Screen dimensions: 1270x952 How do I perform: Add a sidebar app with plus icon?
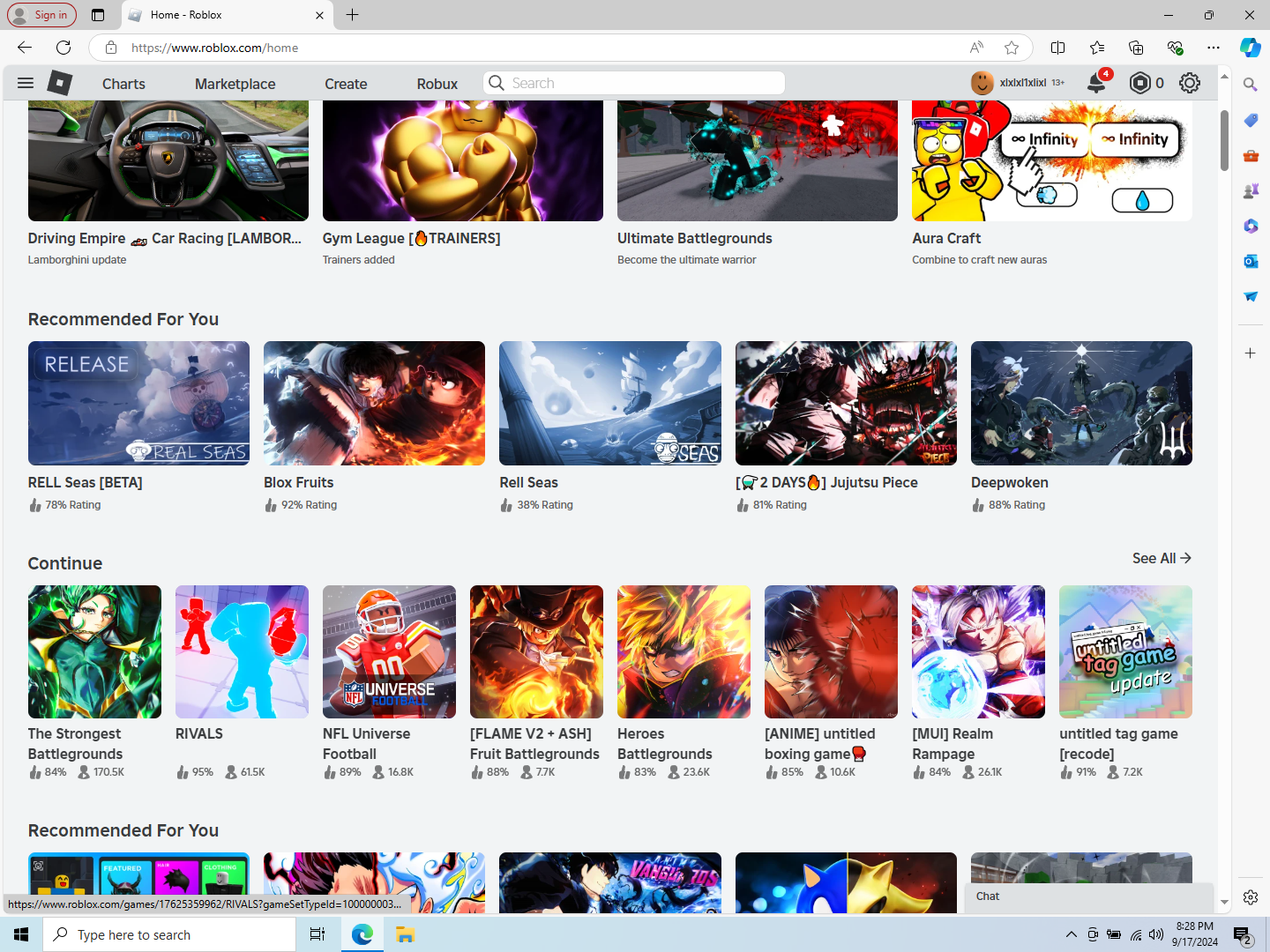tap(1251, 353)
